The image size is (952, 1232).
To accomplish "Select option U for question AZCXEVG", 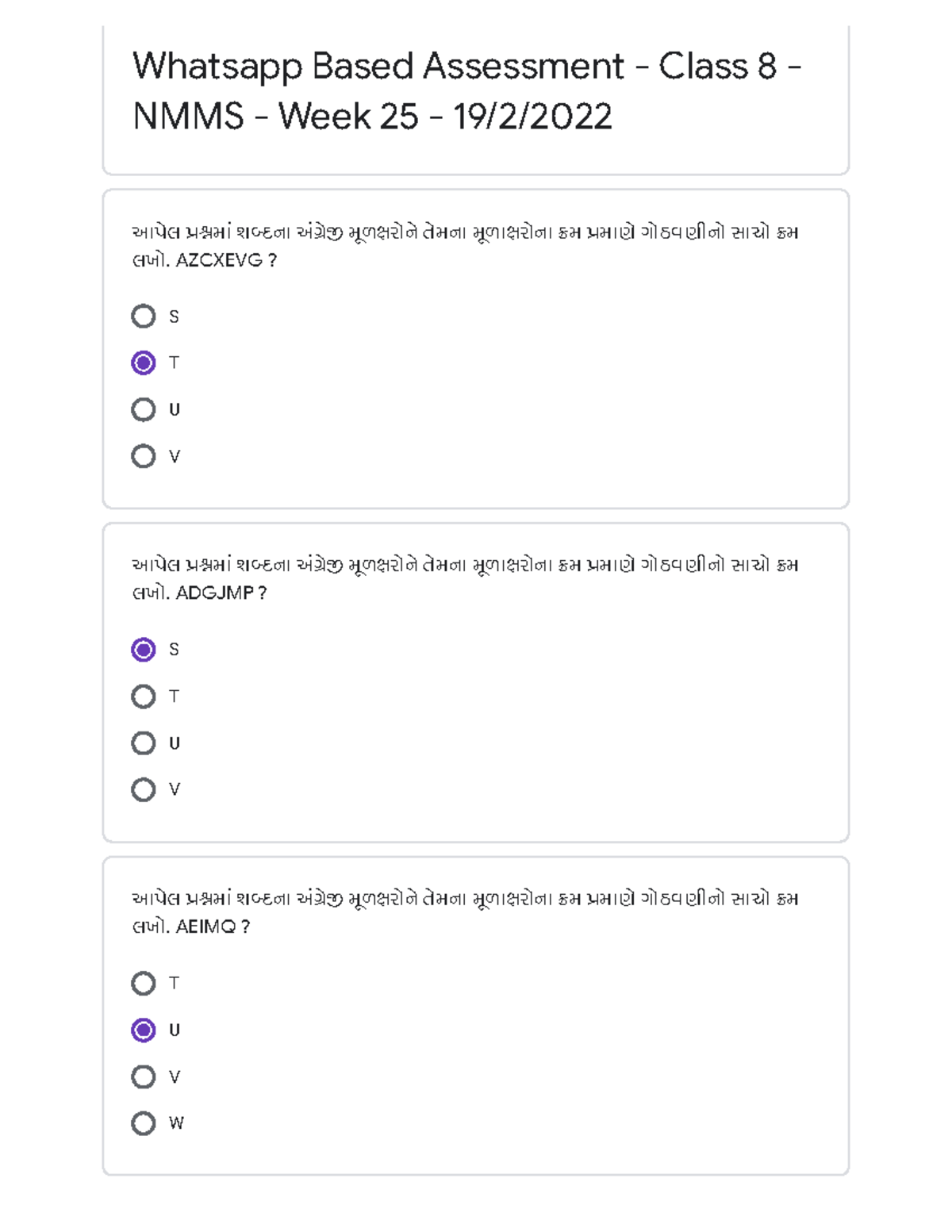I will tap(144, 410).
